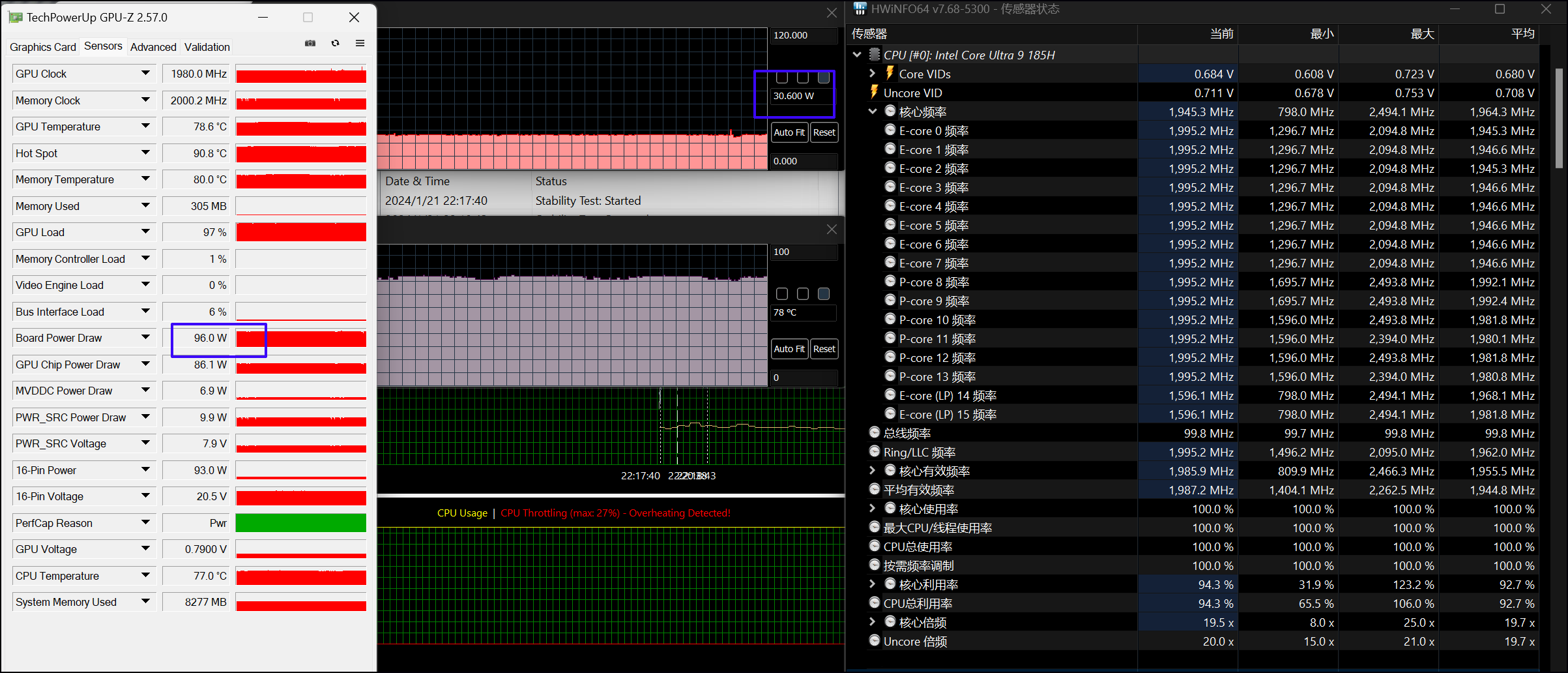Click the clock icon beside Ring/LLC 频率
The width and height of the screenshot is (1568, 673).
click(875, 451)
